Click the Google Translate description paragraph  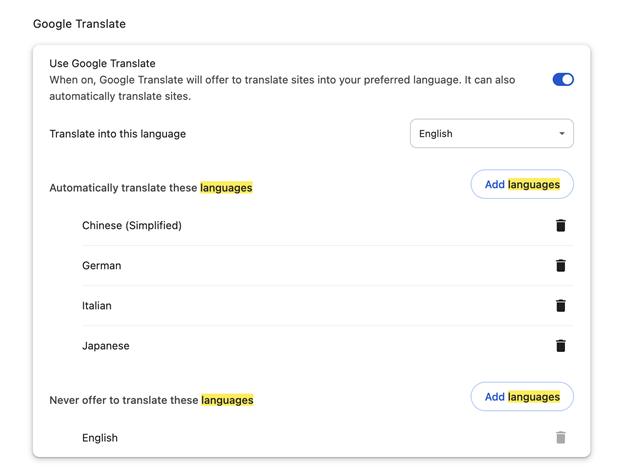pos(282,88)
